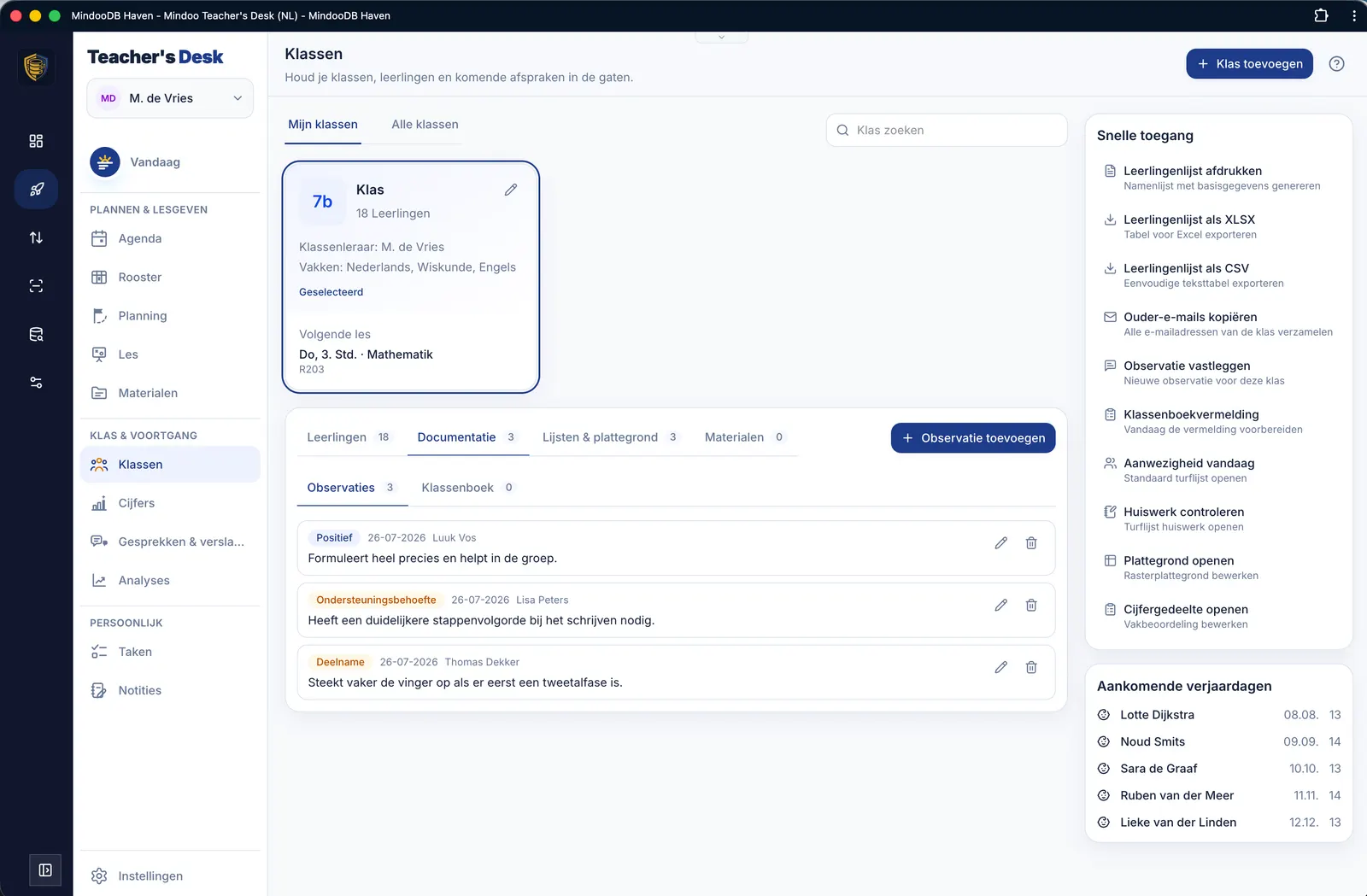The image size is (1367, 896).
Task: Open Materialen in the sidebar
Action: pyautogui.click(x=170, y=393)
